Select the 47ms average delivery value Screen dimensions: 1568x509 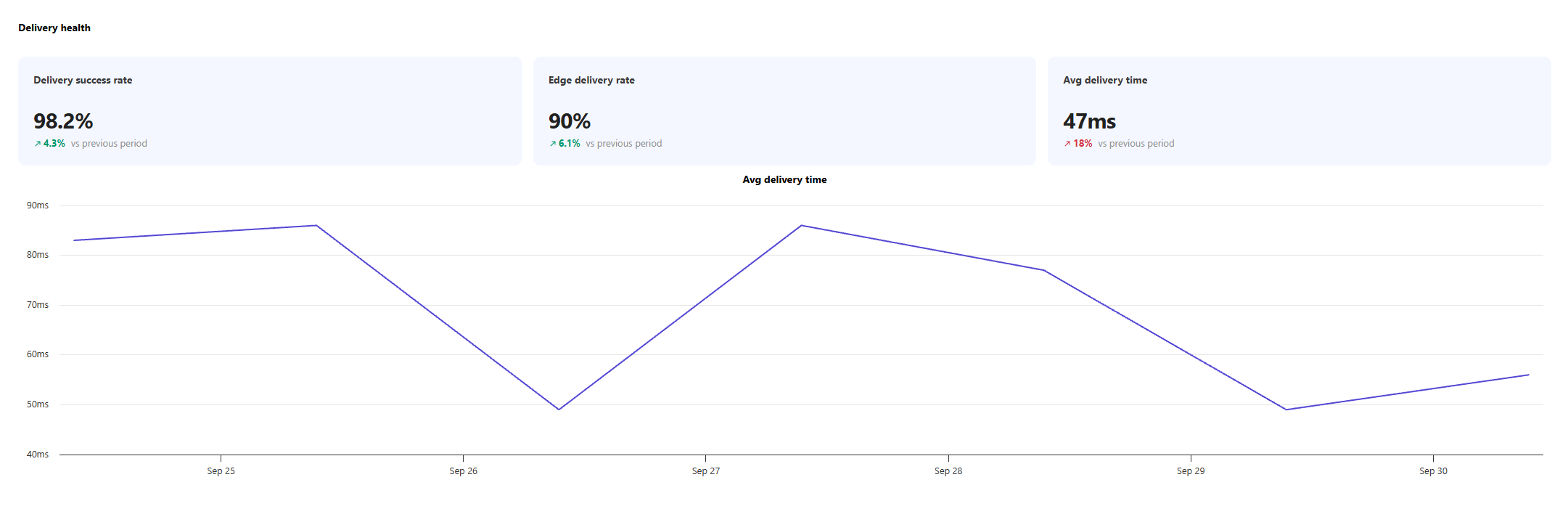tap(1090, 121)
